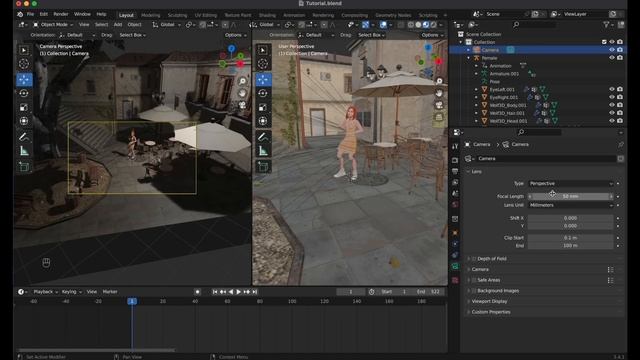Screen dimensions: 640x360
Task: Open the Edit menu
Action: [x=44, y=14]
